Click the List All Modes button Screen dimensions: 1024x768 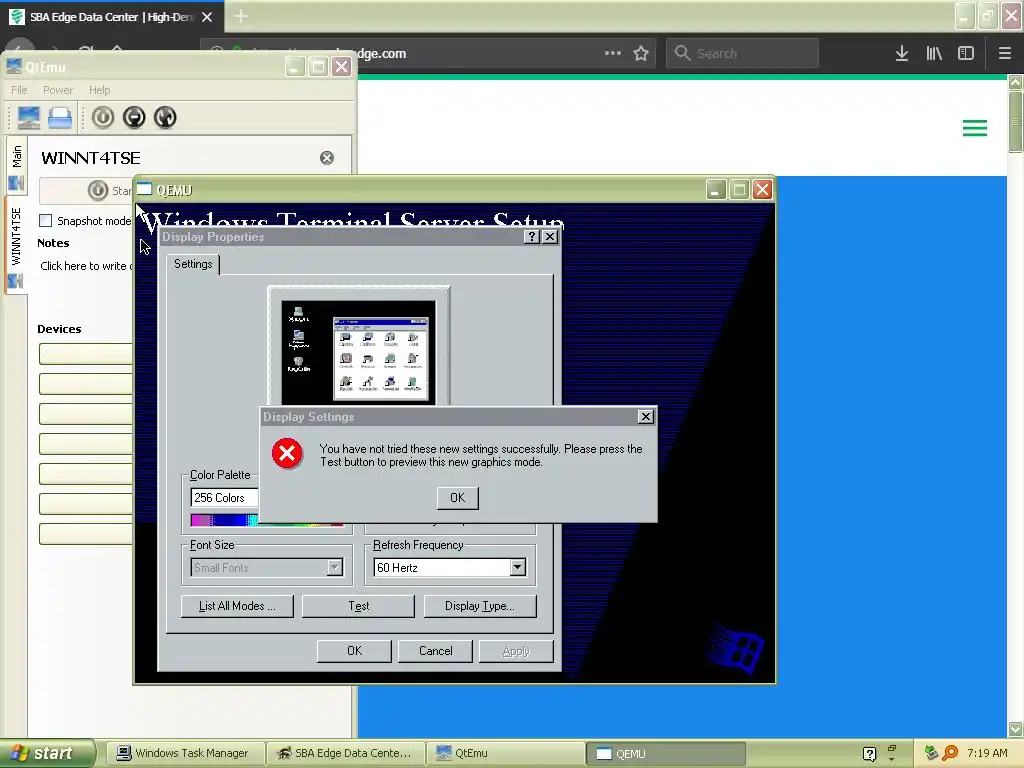pyautogui.click(x=237, y=606)
